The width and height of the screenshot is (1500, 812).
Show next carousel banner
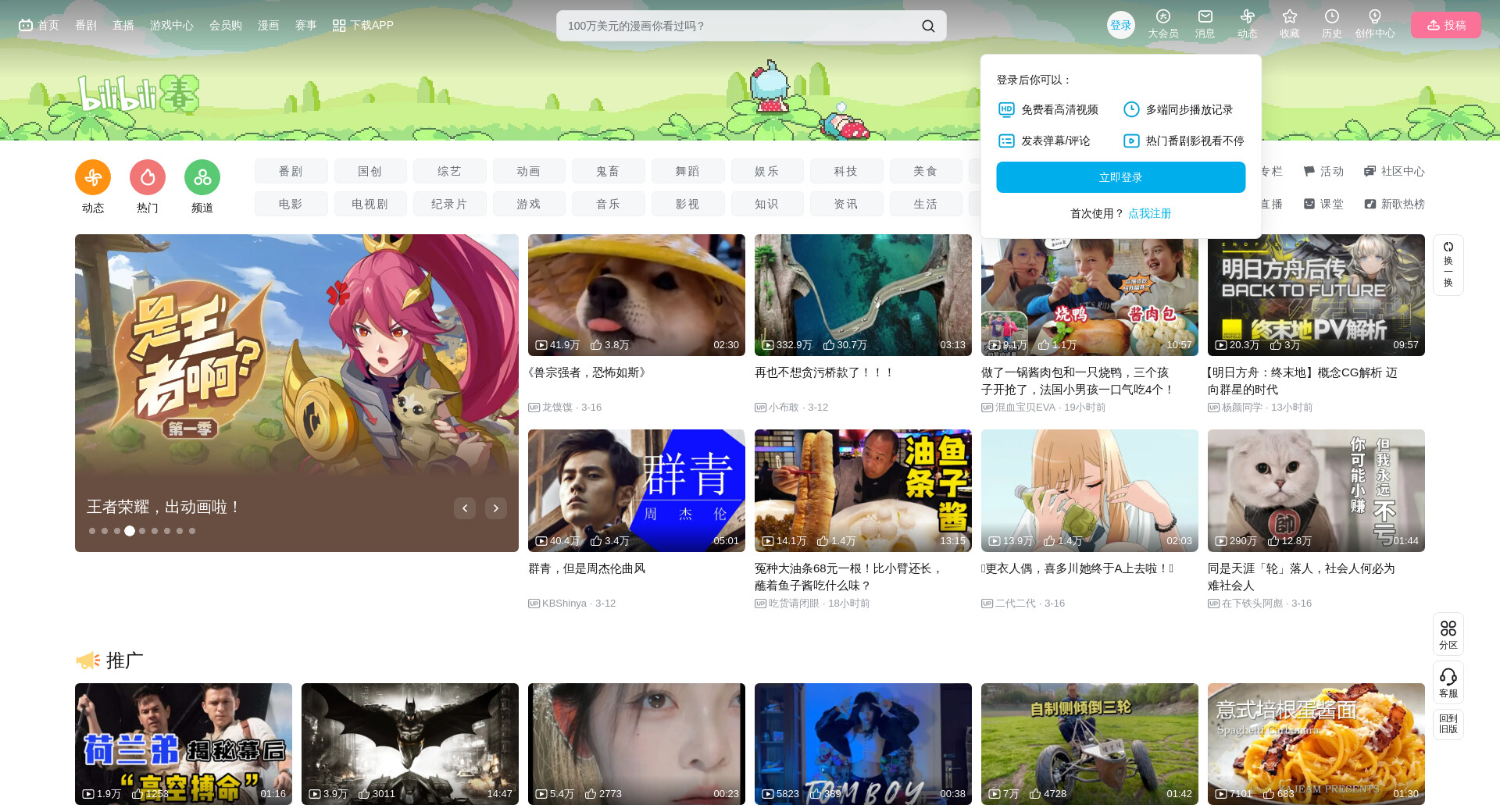point(496,508)
